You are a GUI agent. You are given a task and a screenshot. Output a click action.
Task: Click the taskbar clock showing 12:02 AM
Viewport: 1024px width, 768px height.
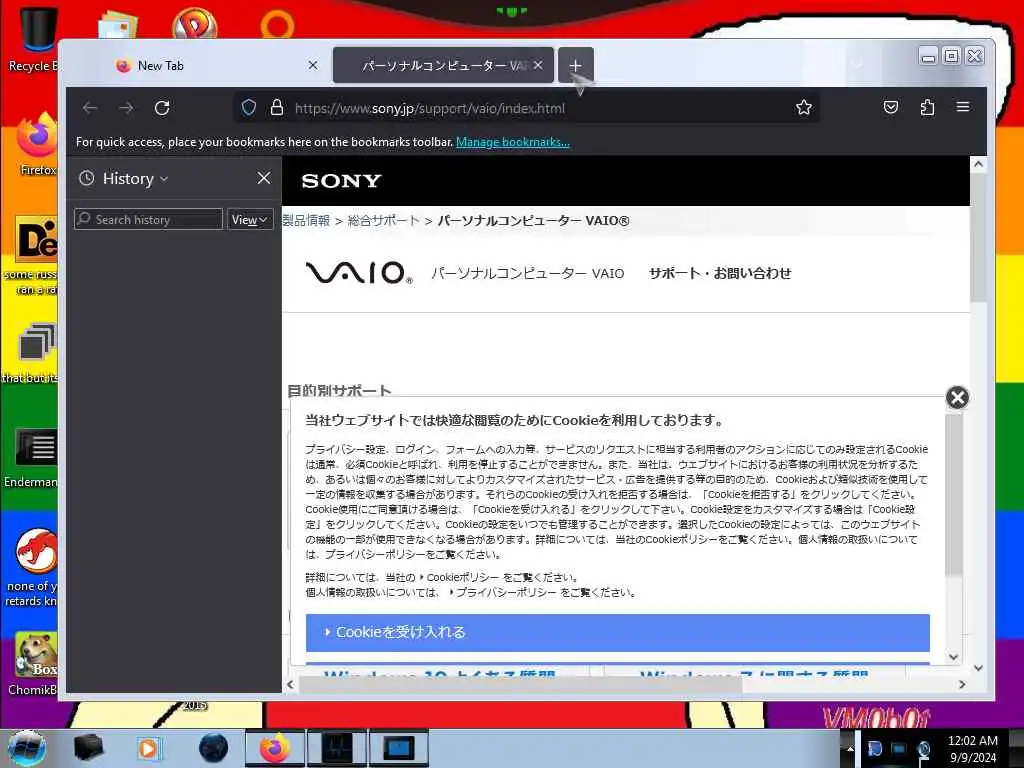point(973,748)
